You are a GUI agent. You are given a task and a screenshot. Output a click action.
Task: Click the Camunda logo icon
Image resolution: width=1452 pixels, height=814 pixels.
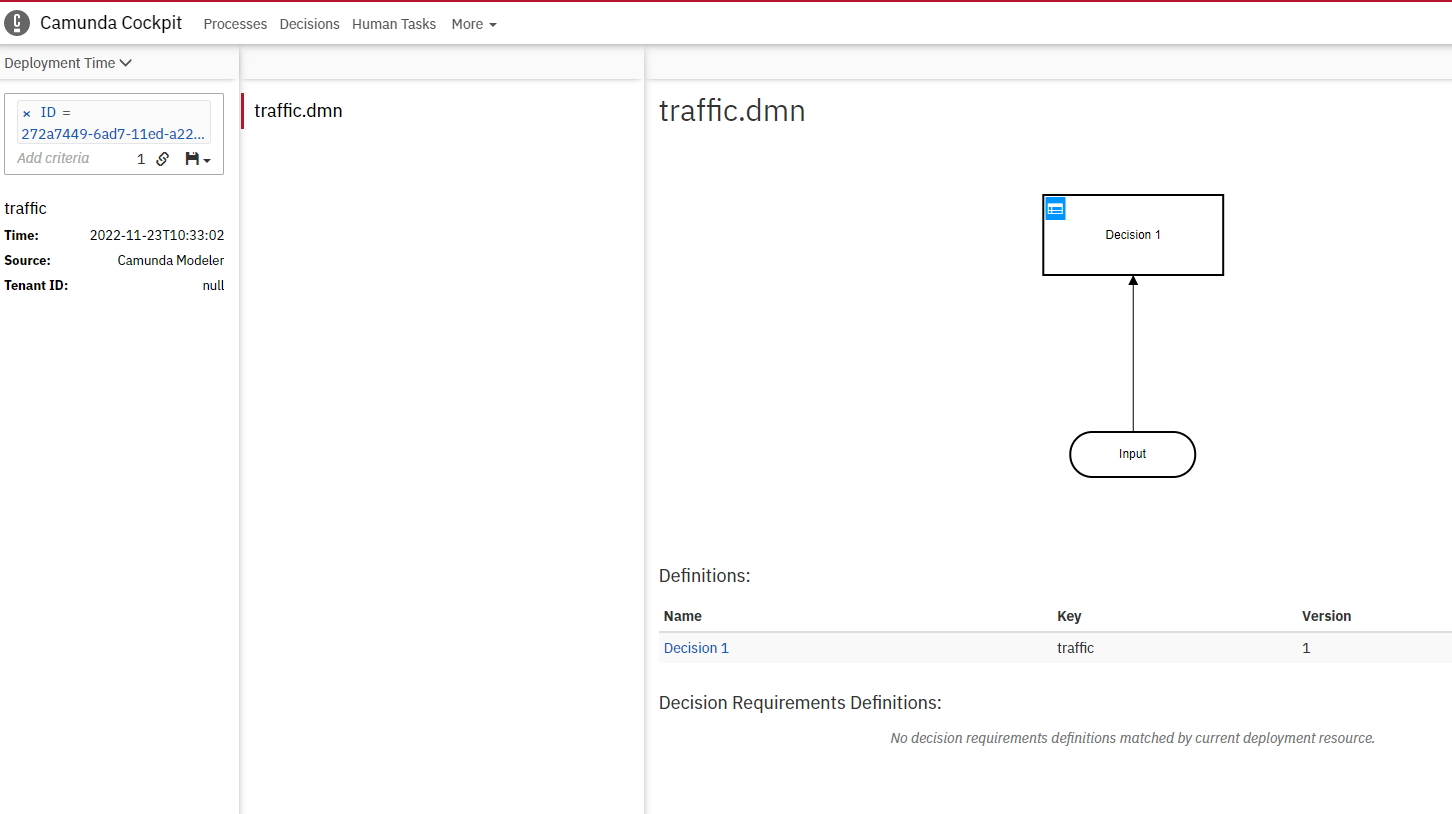tap(17, 23)
